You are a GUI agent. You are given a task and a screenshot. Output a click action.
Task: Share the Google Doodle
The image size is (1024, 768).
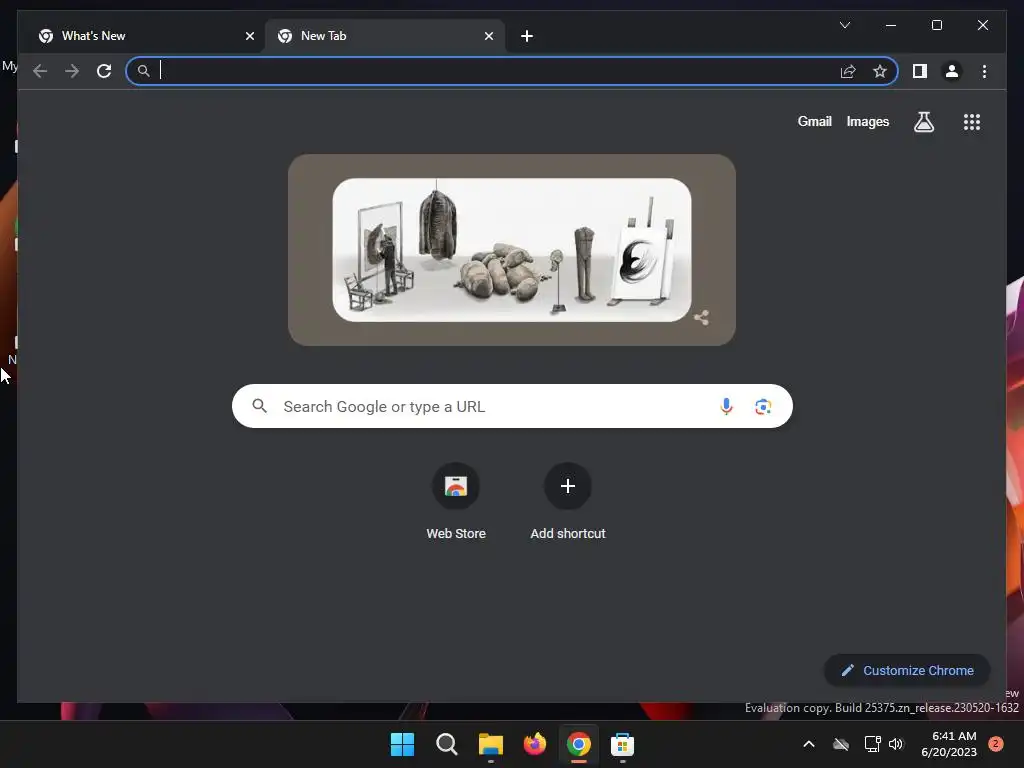(701, 318)
